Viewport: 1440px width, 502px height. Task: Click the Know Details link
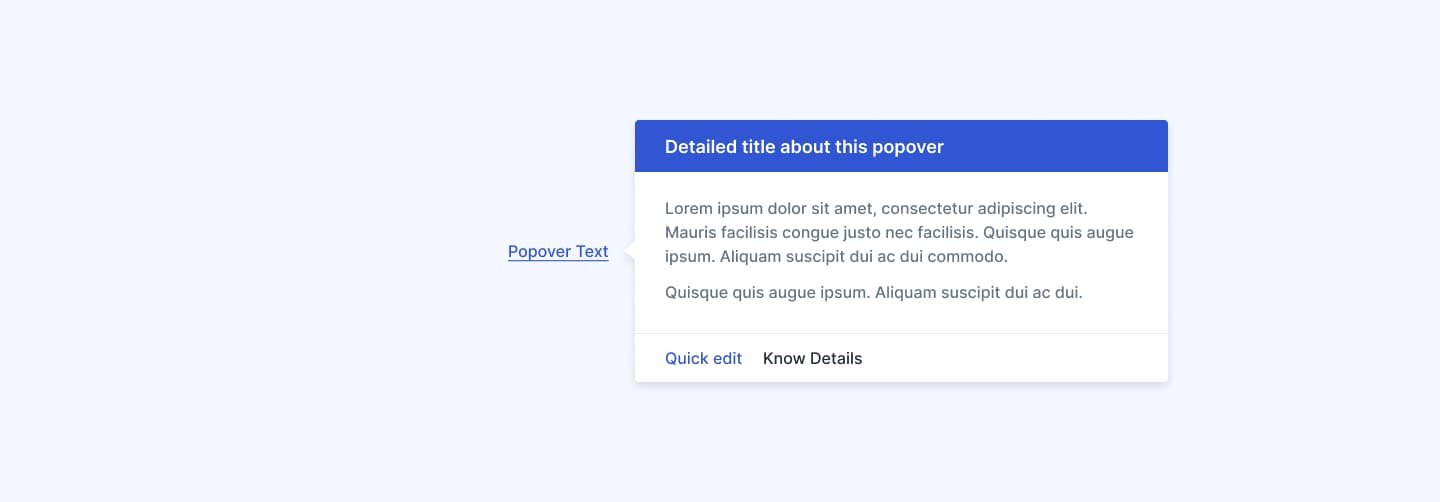[812, 358]
